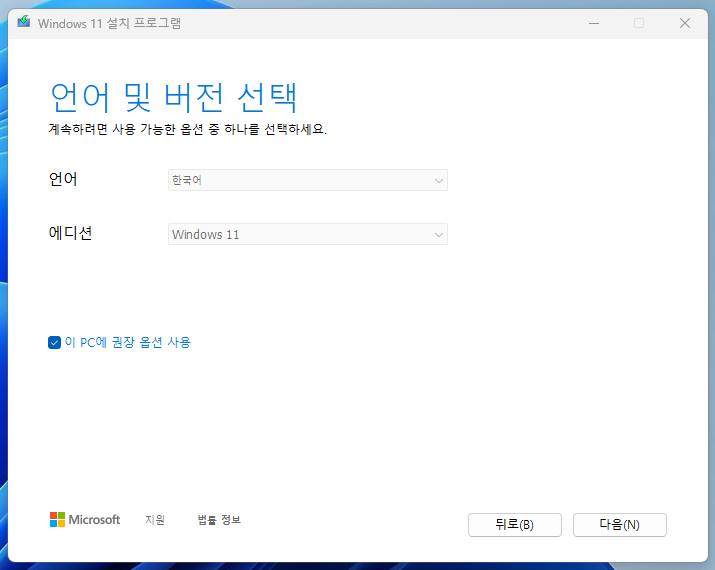Open the 법률 정보 link

click(x=219, y=520)
